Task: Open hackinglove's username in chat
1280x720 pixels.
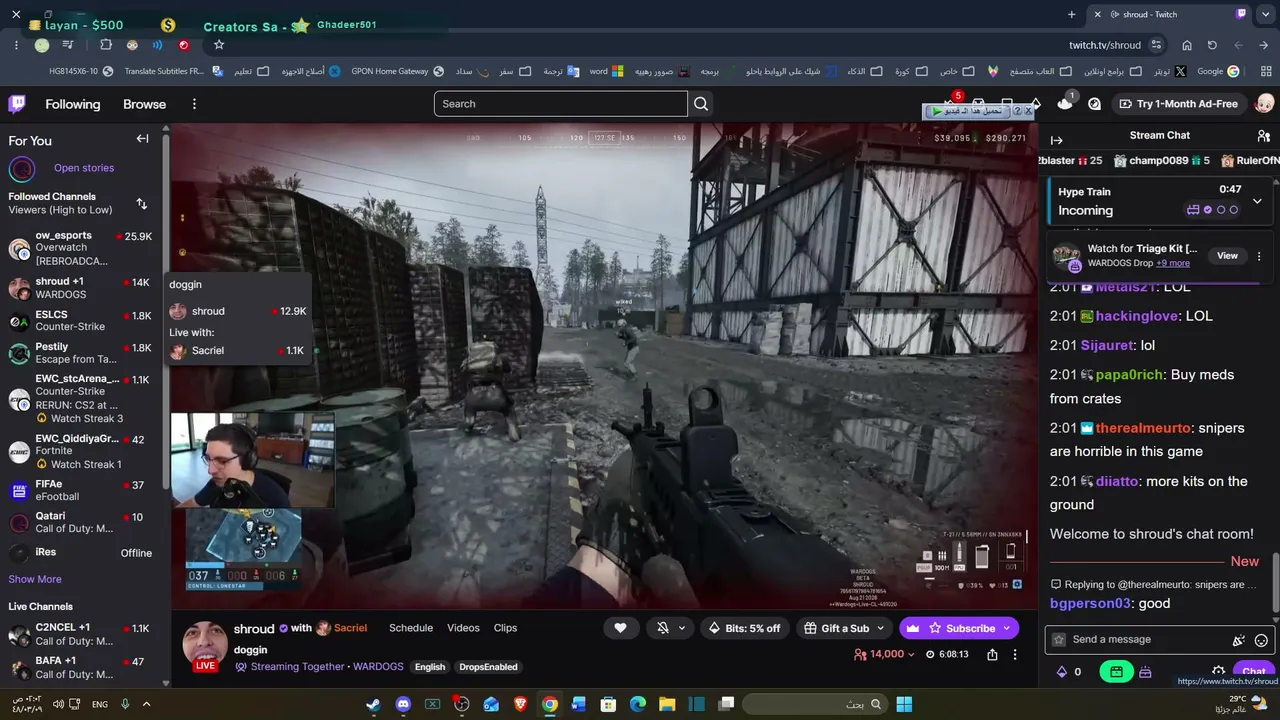Action: tap(1138, 316)
